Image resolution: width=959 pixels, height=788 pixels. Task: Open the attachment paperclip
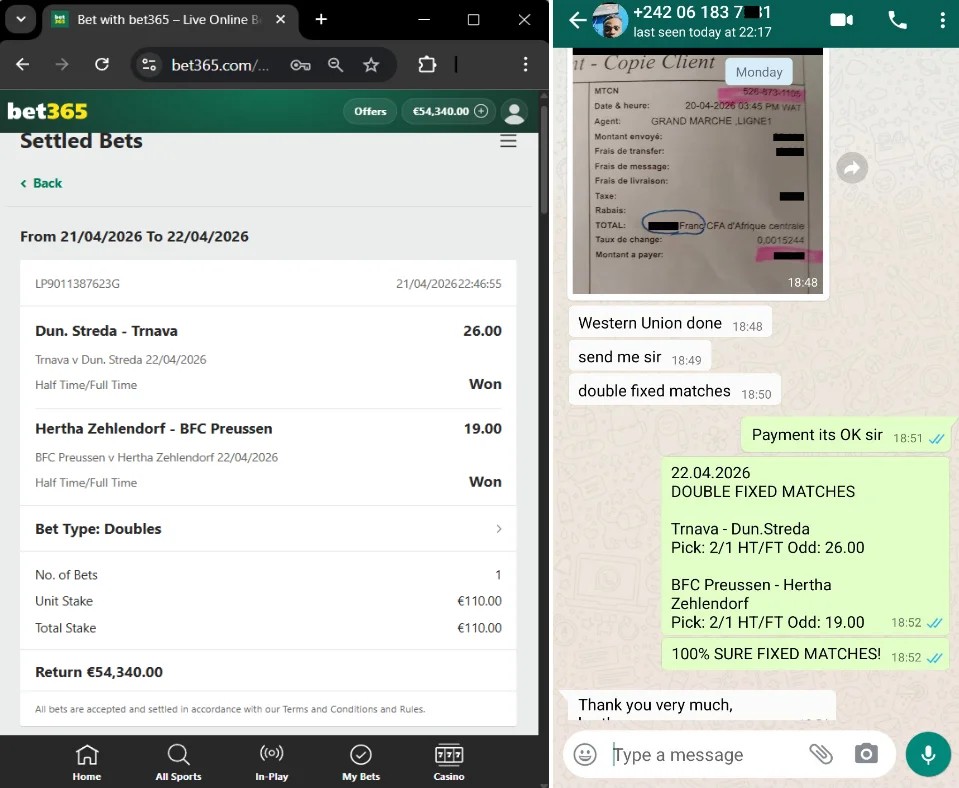tap(821, 754)
